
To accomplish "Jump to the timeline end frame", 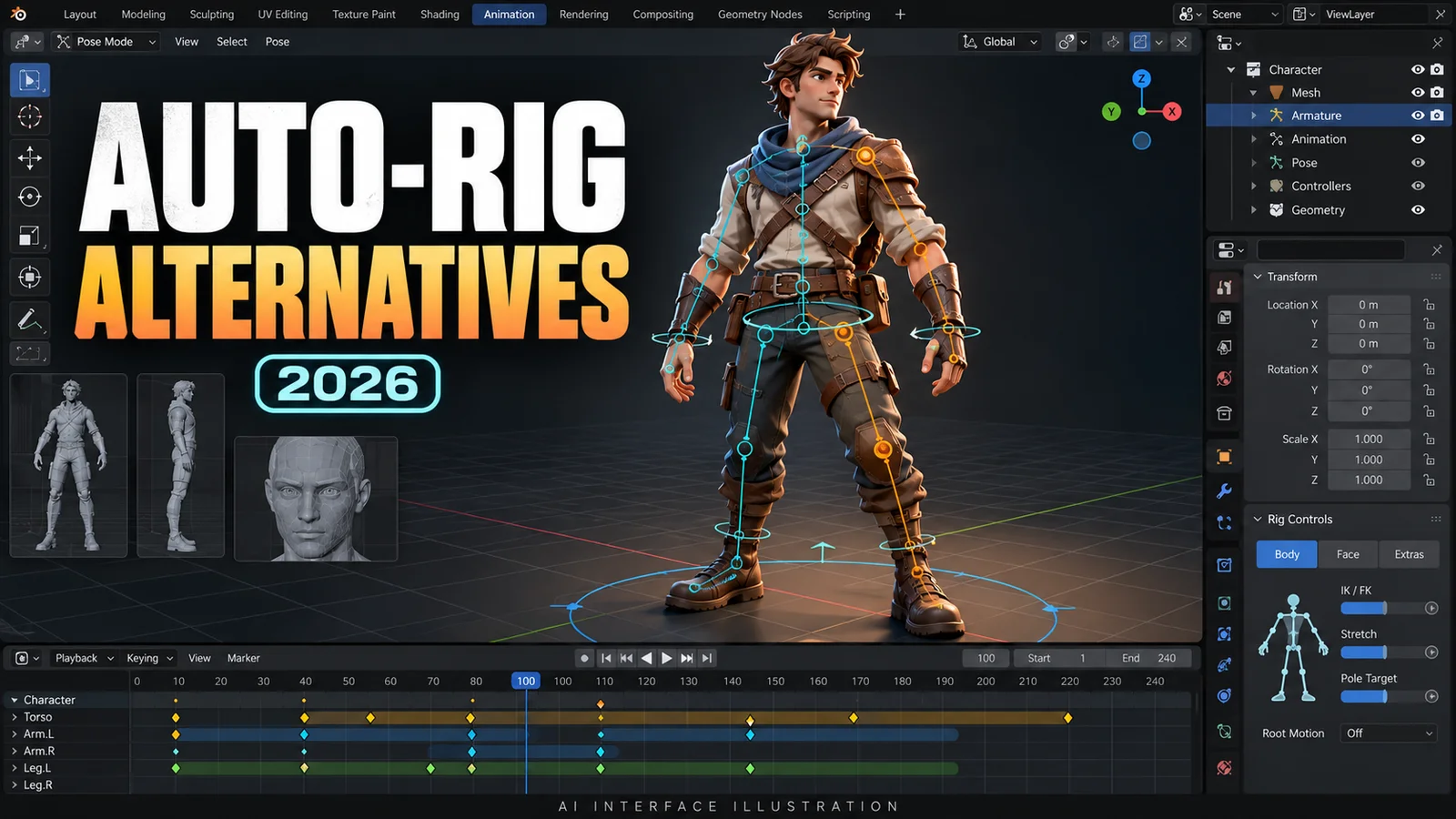I will tap(707, 658).
